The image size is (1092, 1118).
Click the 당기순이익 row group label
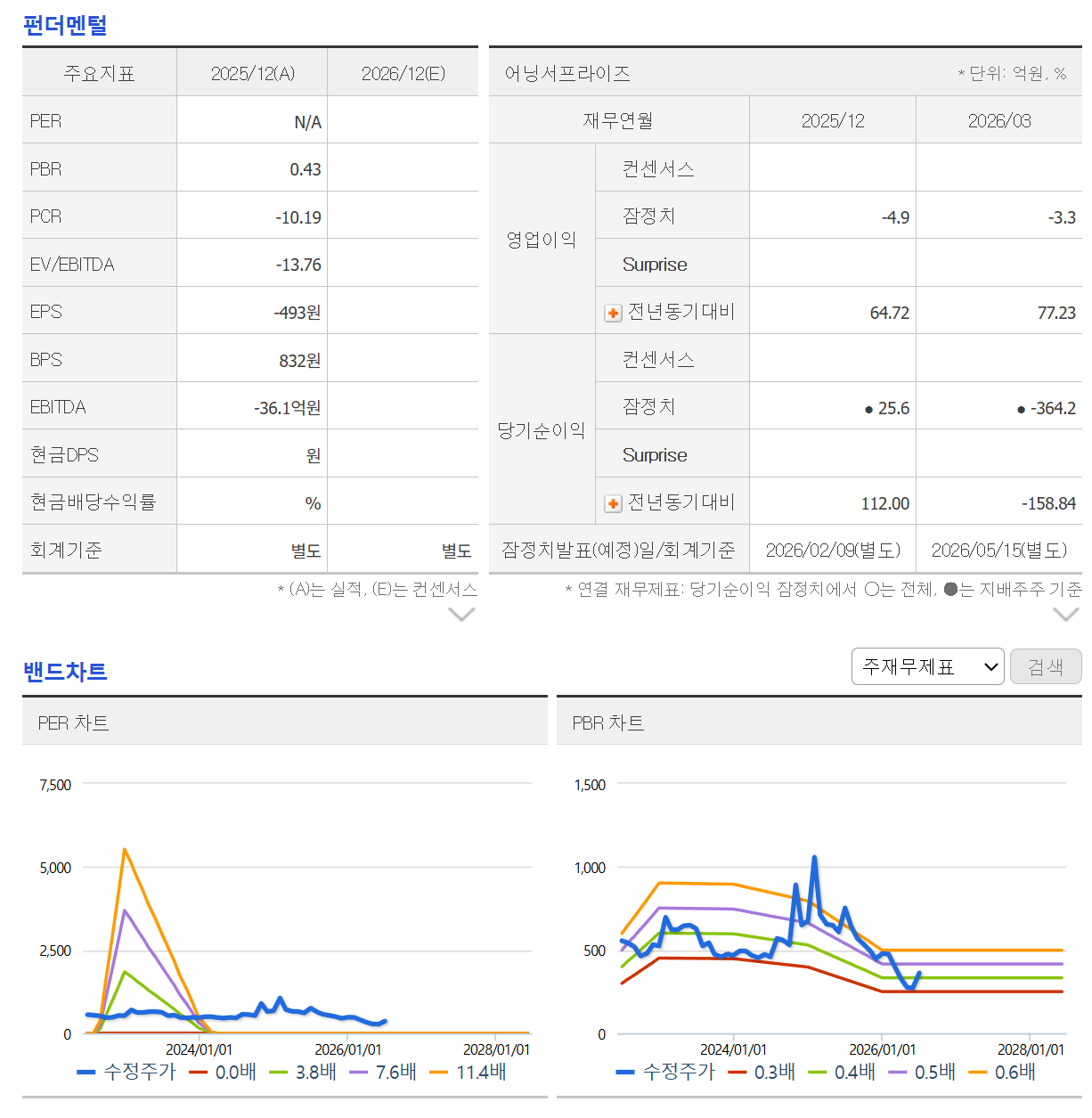coord(542,430)
